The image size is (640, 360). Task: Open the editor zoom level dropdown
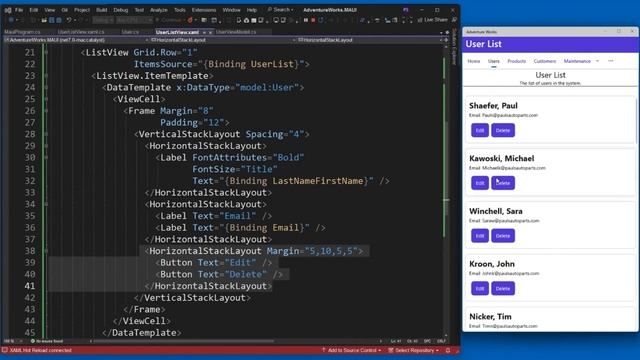point(13,341)
